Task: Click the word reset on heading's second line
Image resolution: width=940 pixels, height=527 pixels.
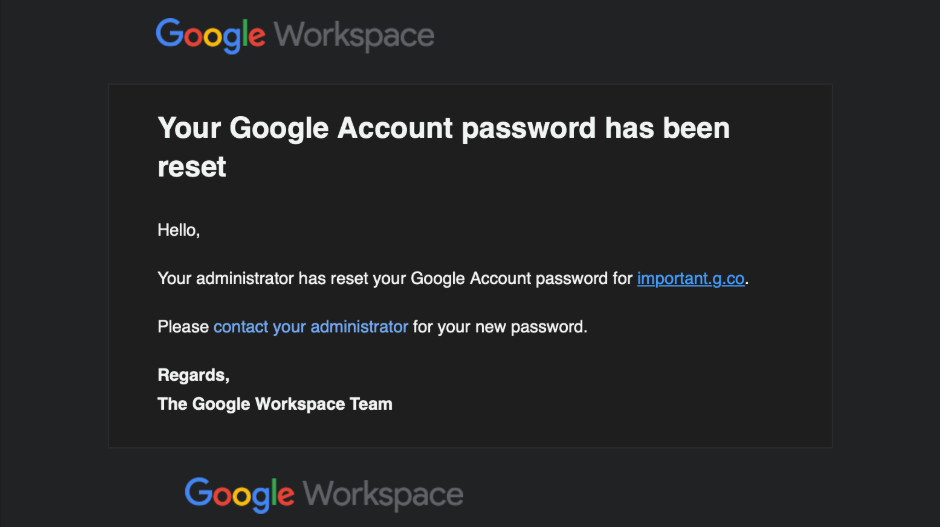Action: pyautogui.click(x=192, y=167)
